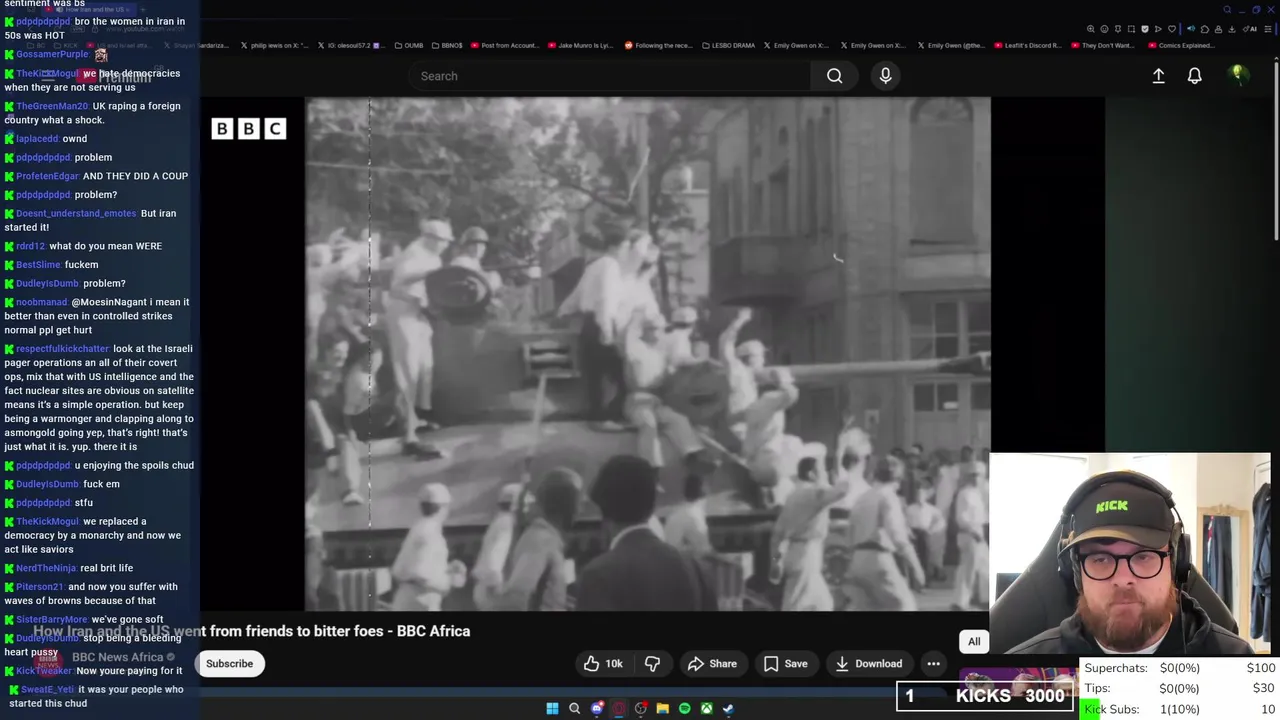Take a snapshot with the selection icon

[x=1131, y=29]
